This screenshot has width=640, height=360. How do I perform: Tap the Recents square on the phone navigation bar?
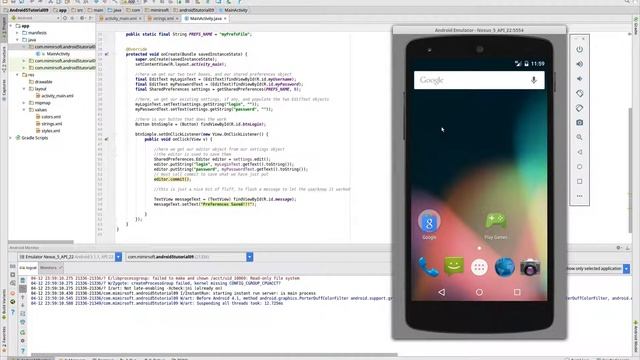(x=517, y=292)
